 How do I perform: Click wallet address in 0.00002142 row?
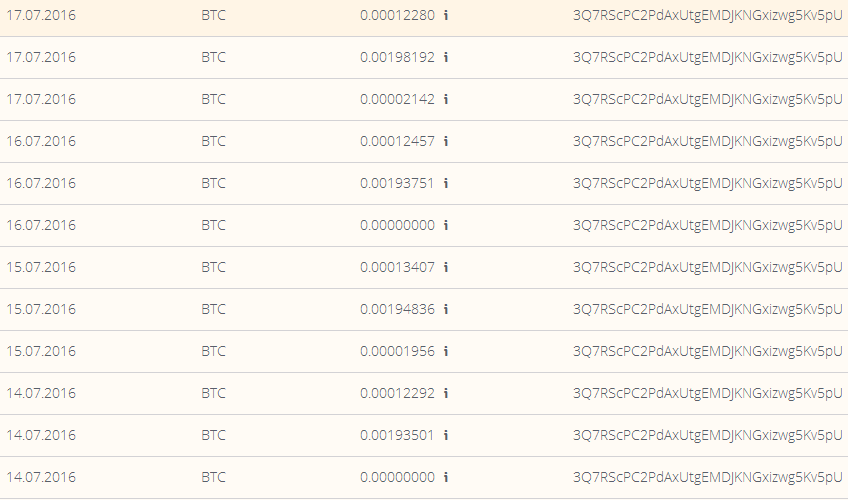(707, 100)
